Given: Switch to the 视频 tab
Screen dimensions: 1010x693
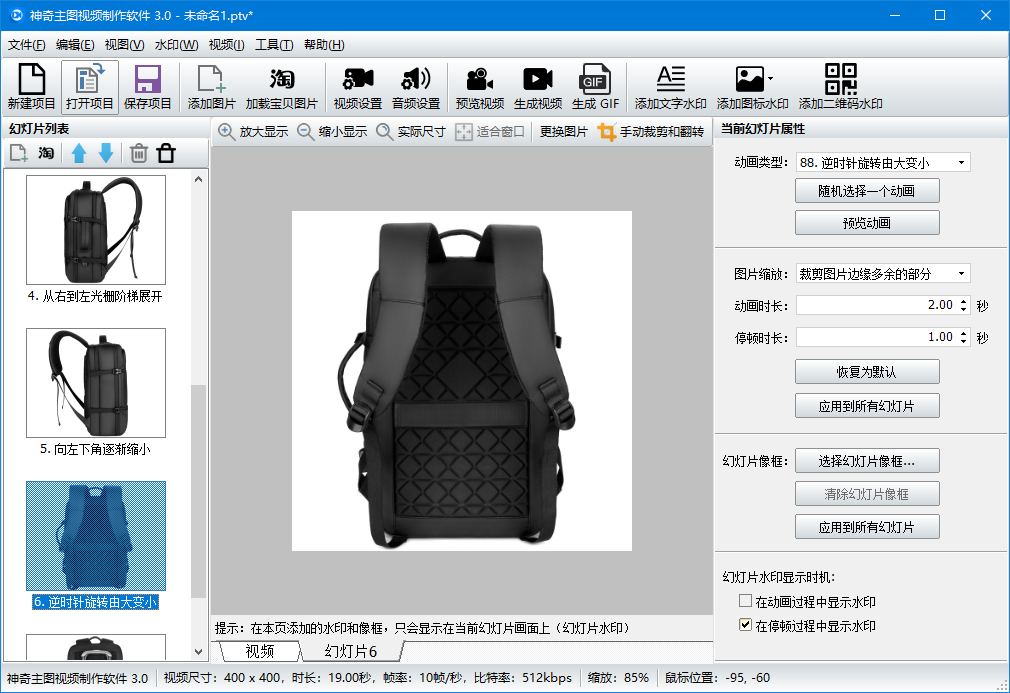Looking at the screenshot, I should click(259, 651).
